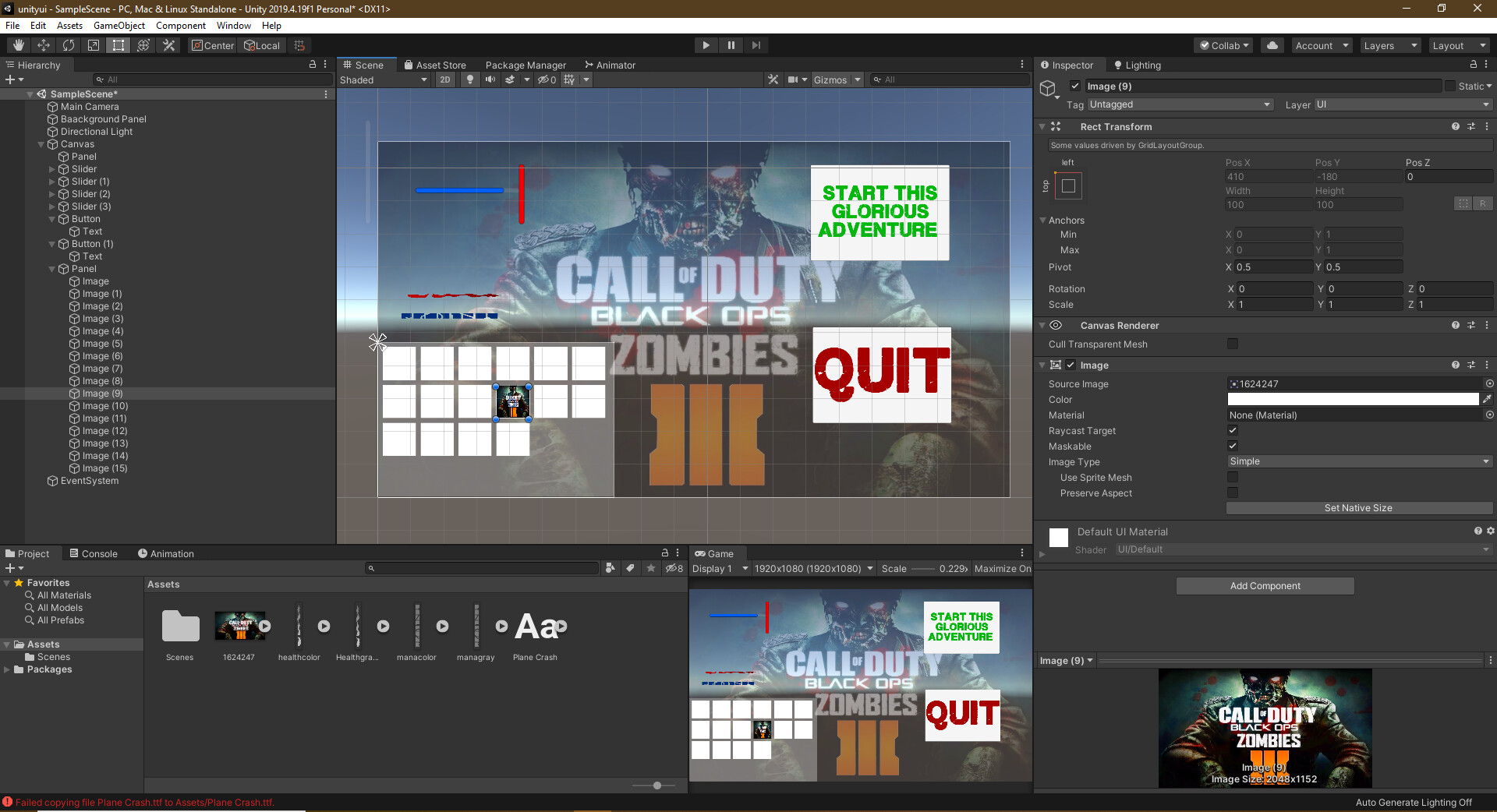This screenshot has width=1497, height=812.
Task: Open the Image component's Color swatch
Action: tap(1353, 399)
